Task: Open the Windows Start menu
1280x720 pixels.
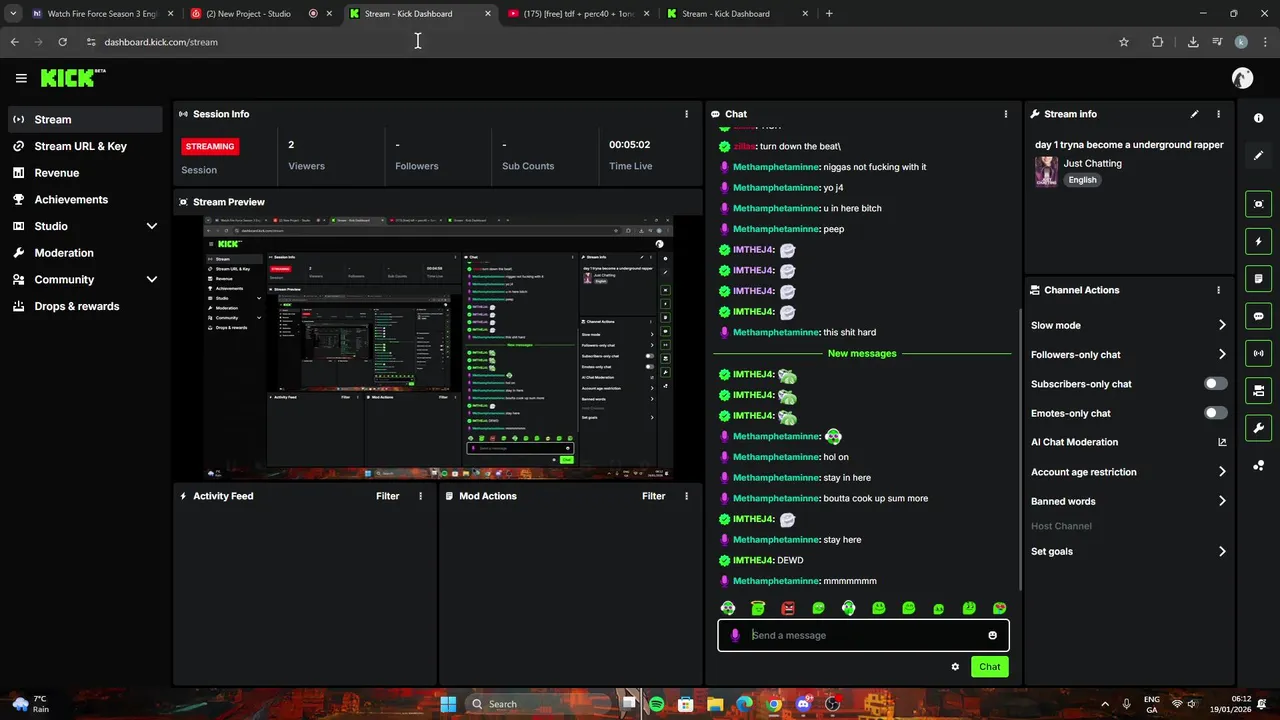Action: 448,704
